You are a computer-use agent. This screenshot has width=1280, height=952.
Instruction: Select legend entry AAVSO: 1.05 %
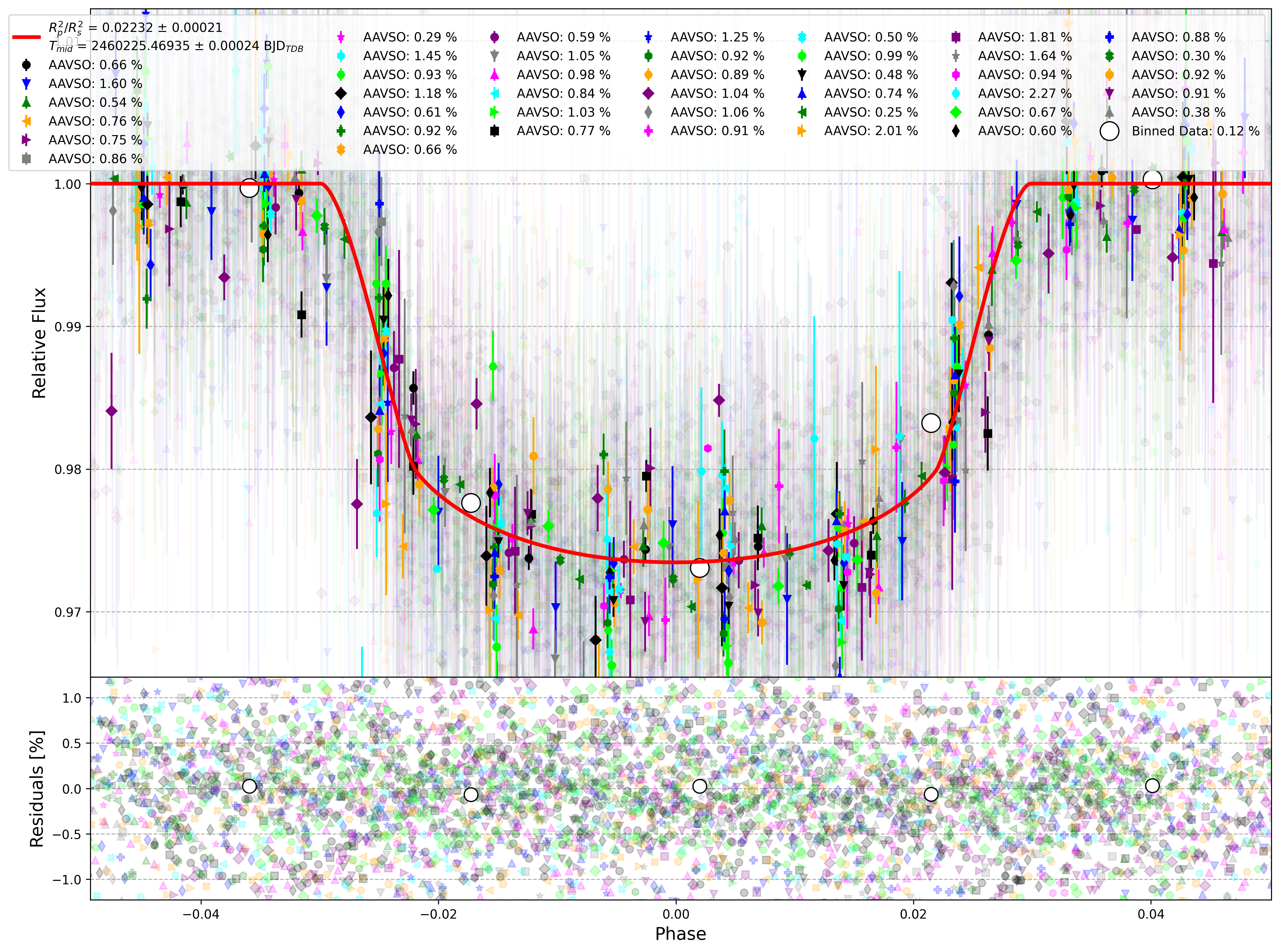pos(564,56)
